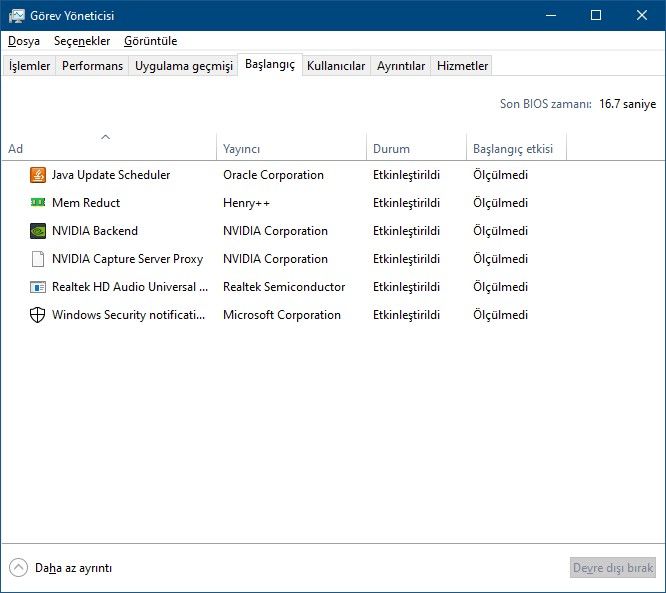Screen dimensions: 666x593
Task: Sort by the Ad column header label
Action: 15,149
